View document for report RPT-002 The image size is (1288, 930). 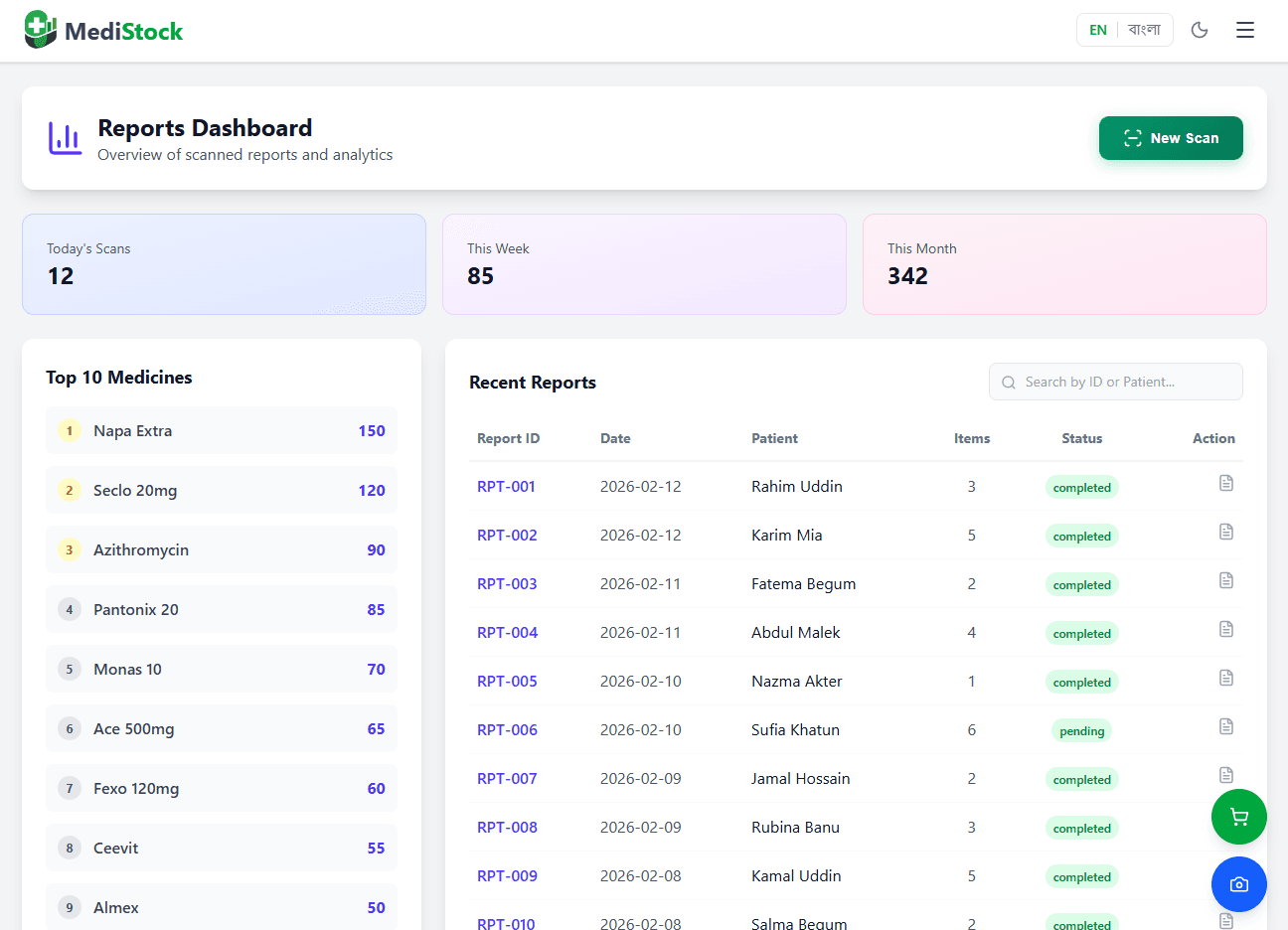(1225, 532)
